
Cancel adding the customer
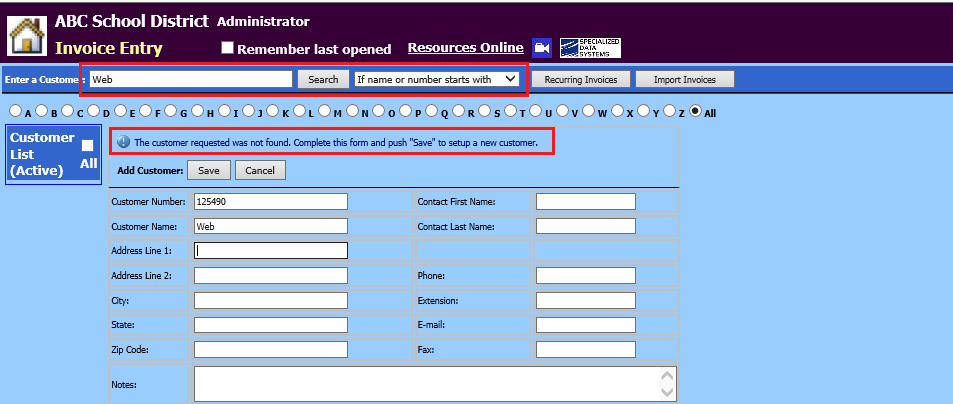click(260, 170)
